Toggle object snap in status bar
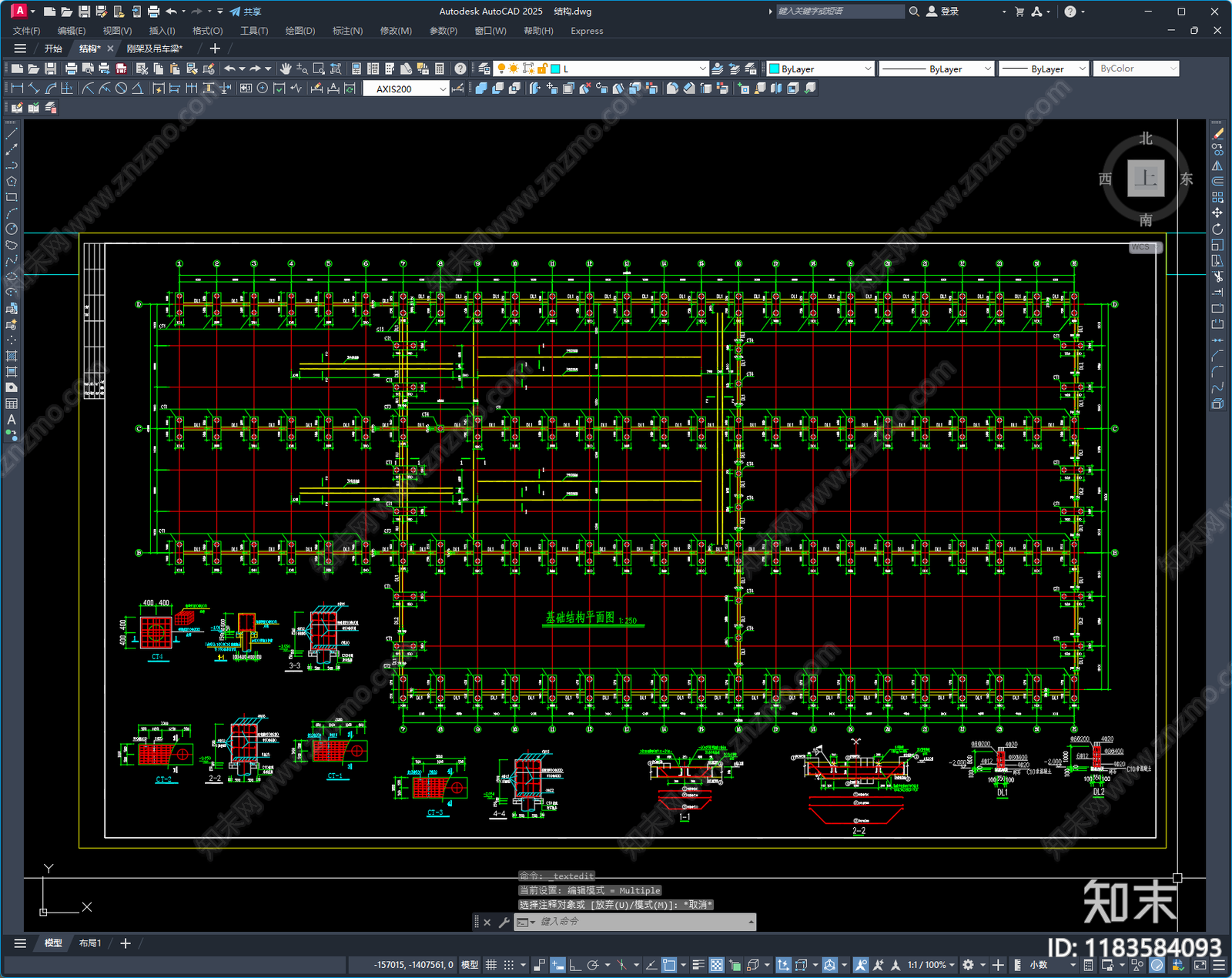The width and height of the screenshot is (1232, 978). pos(668,965)
